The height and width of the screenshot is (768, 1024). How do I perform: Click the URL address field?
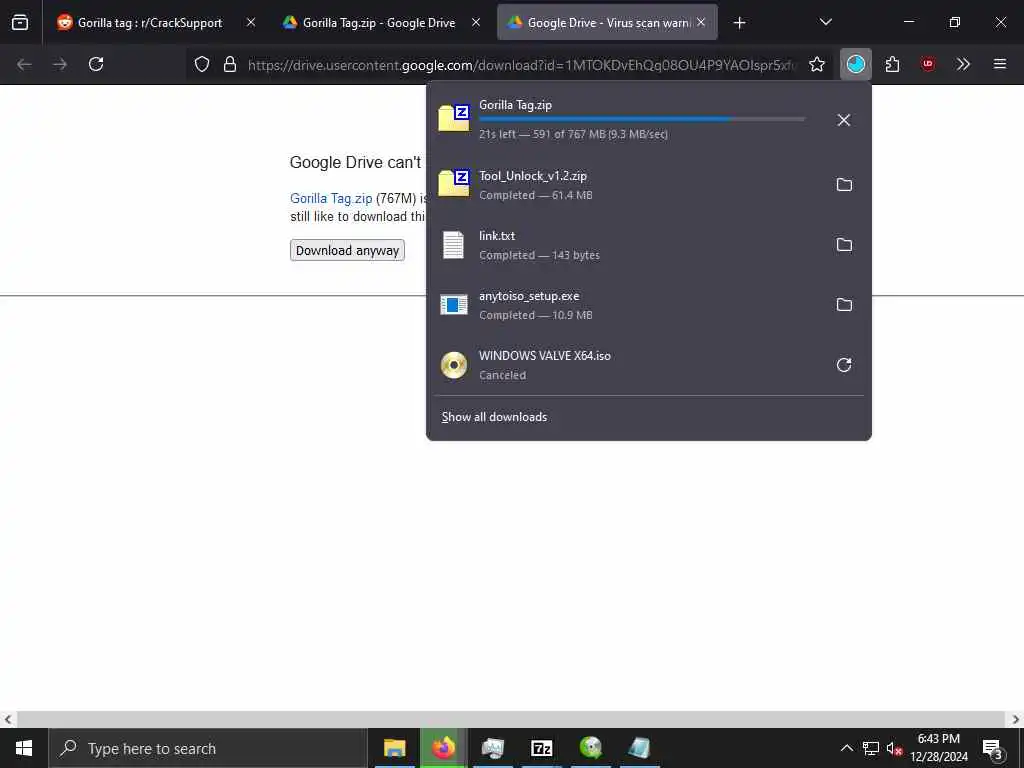pos(522,65)
